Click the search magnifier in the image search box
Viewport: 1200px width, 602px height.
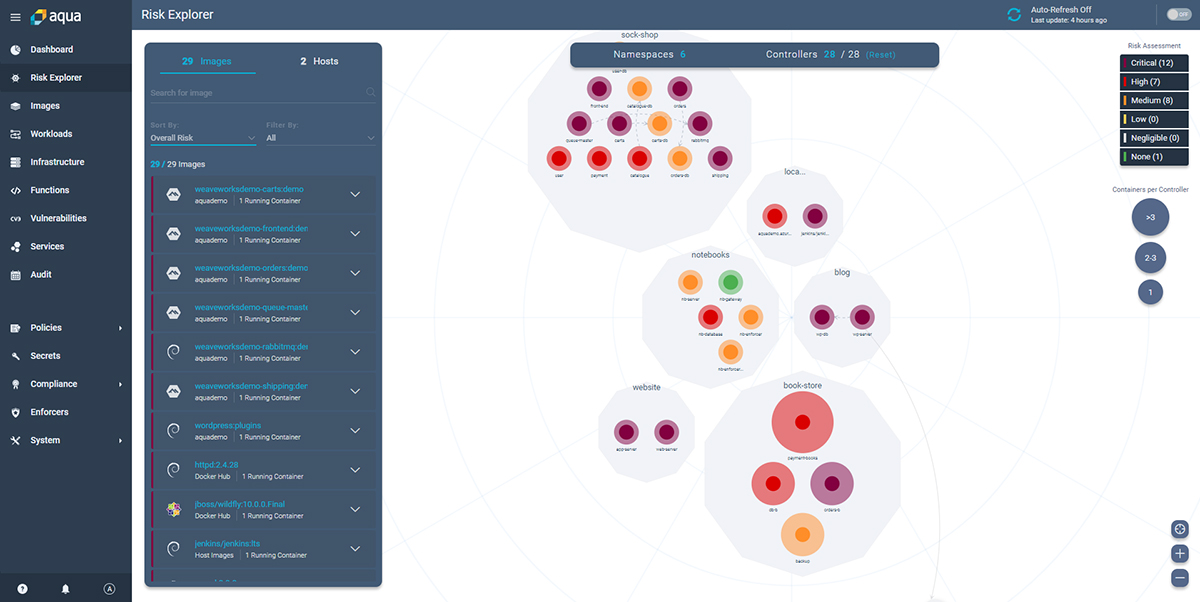pyautogui.click(x=371, y=93)
